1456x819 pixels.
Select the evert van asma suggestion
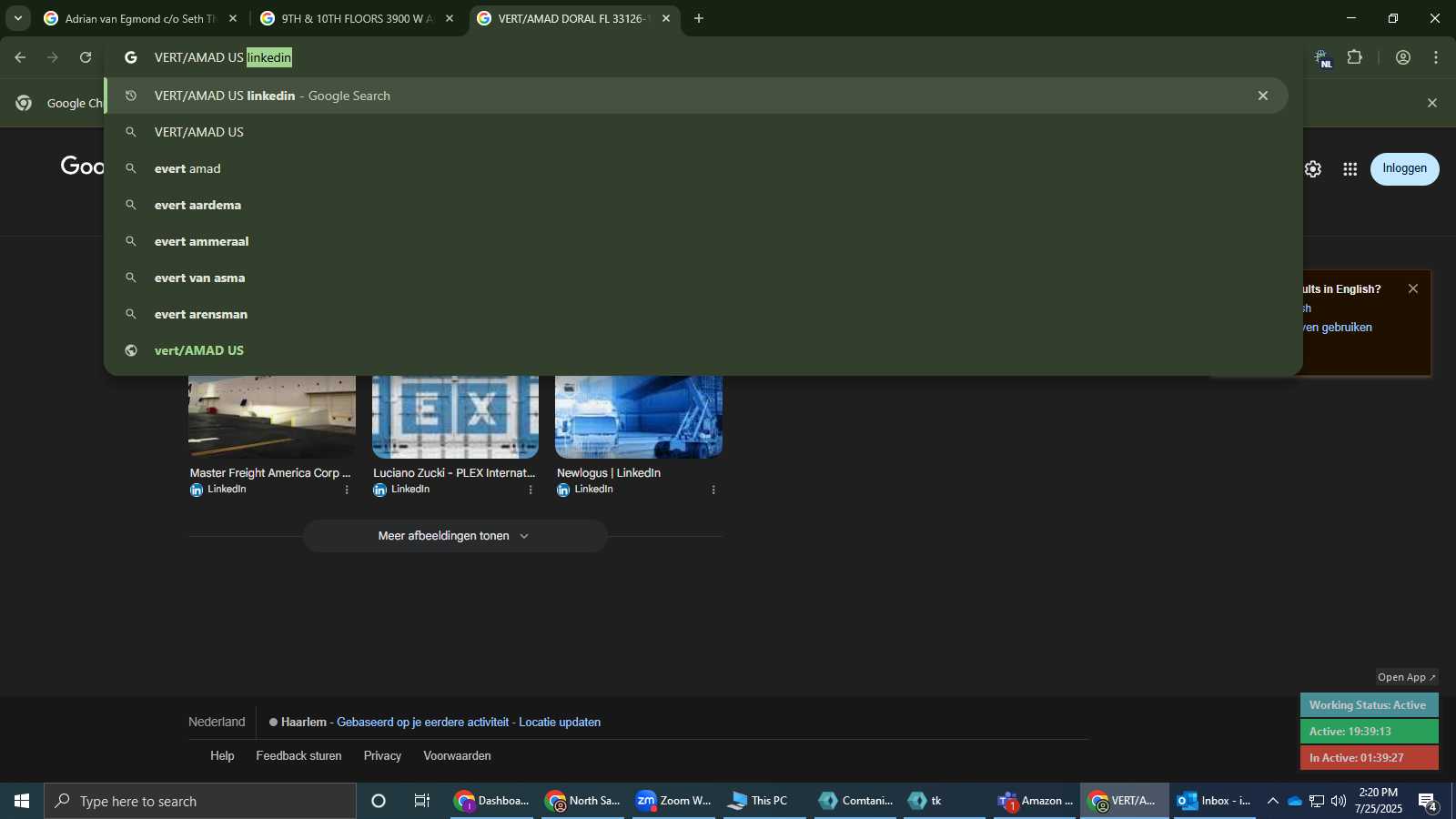(696, 278)
